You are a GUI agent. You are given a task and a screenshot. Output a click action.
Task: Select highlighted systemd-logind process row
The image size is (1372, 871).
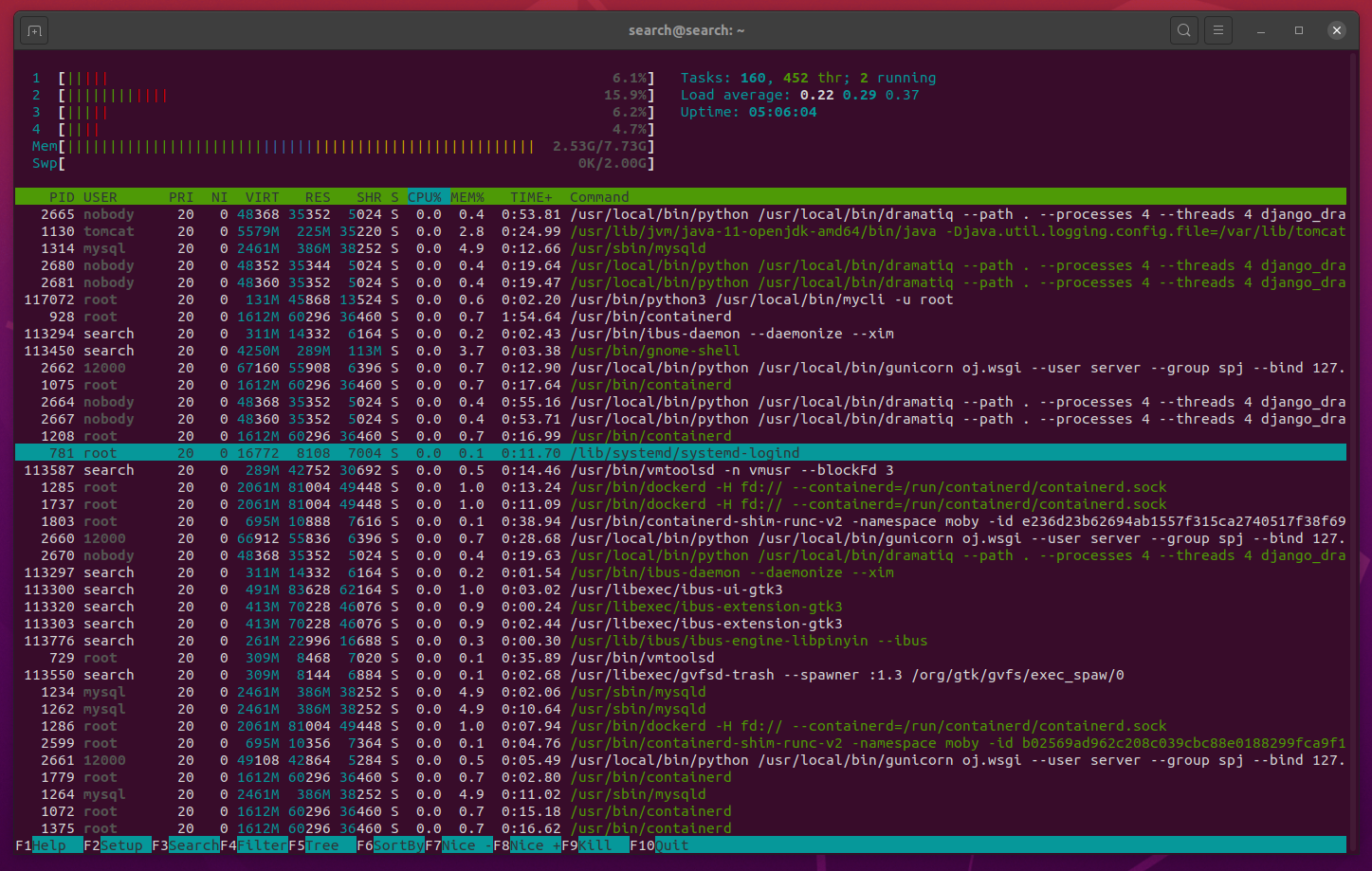(681, 453)
